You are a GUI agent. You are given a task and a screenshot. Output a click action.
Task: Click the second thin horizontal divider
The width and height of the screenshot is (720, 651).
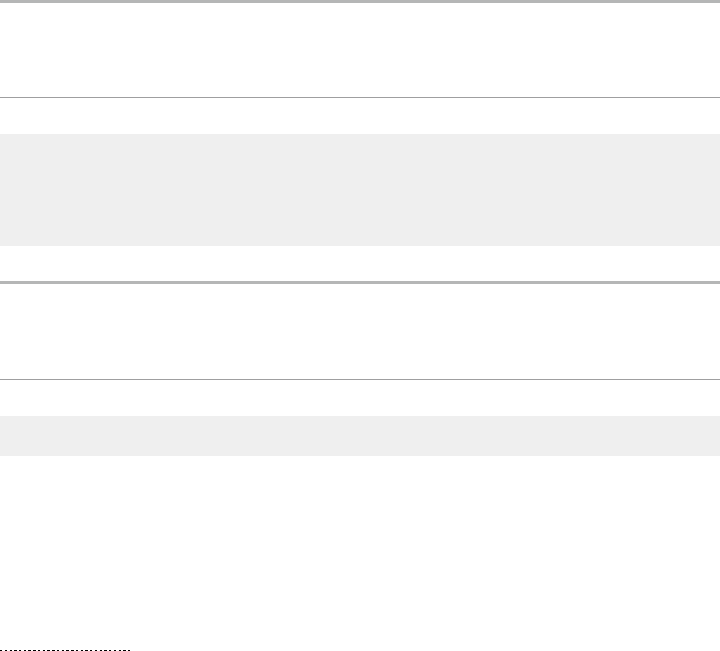coord(360,379)
